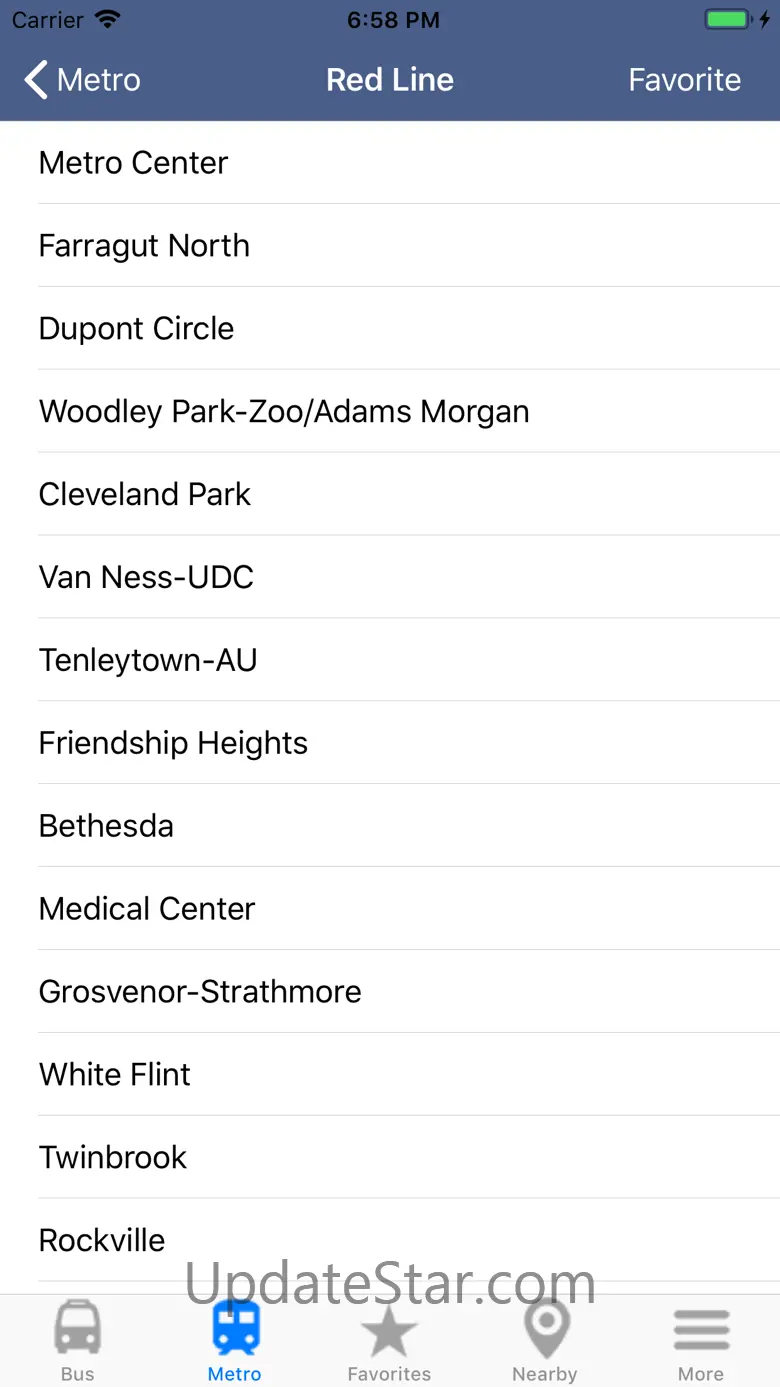
Task: Tap the Metro train icon
Action: (x=235, y=1330)
